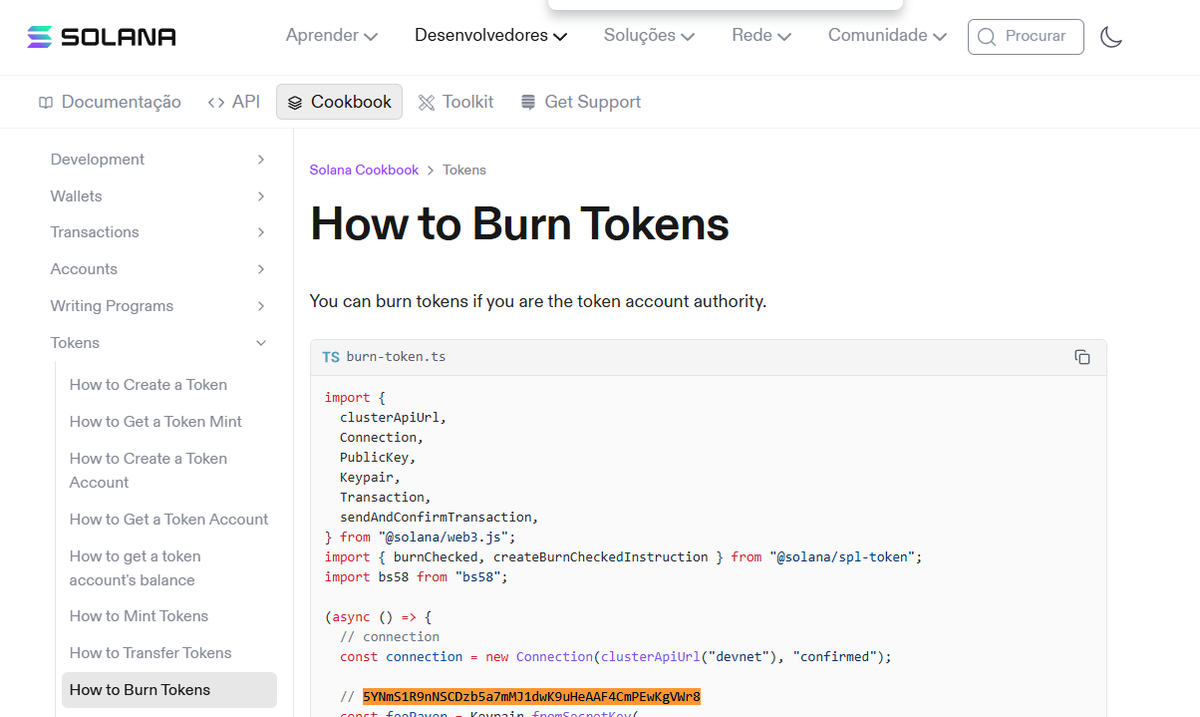
Task: Open the Desenvolvedores dropdown menu
Action: click(491, 36)
